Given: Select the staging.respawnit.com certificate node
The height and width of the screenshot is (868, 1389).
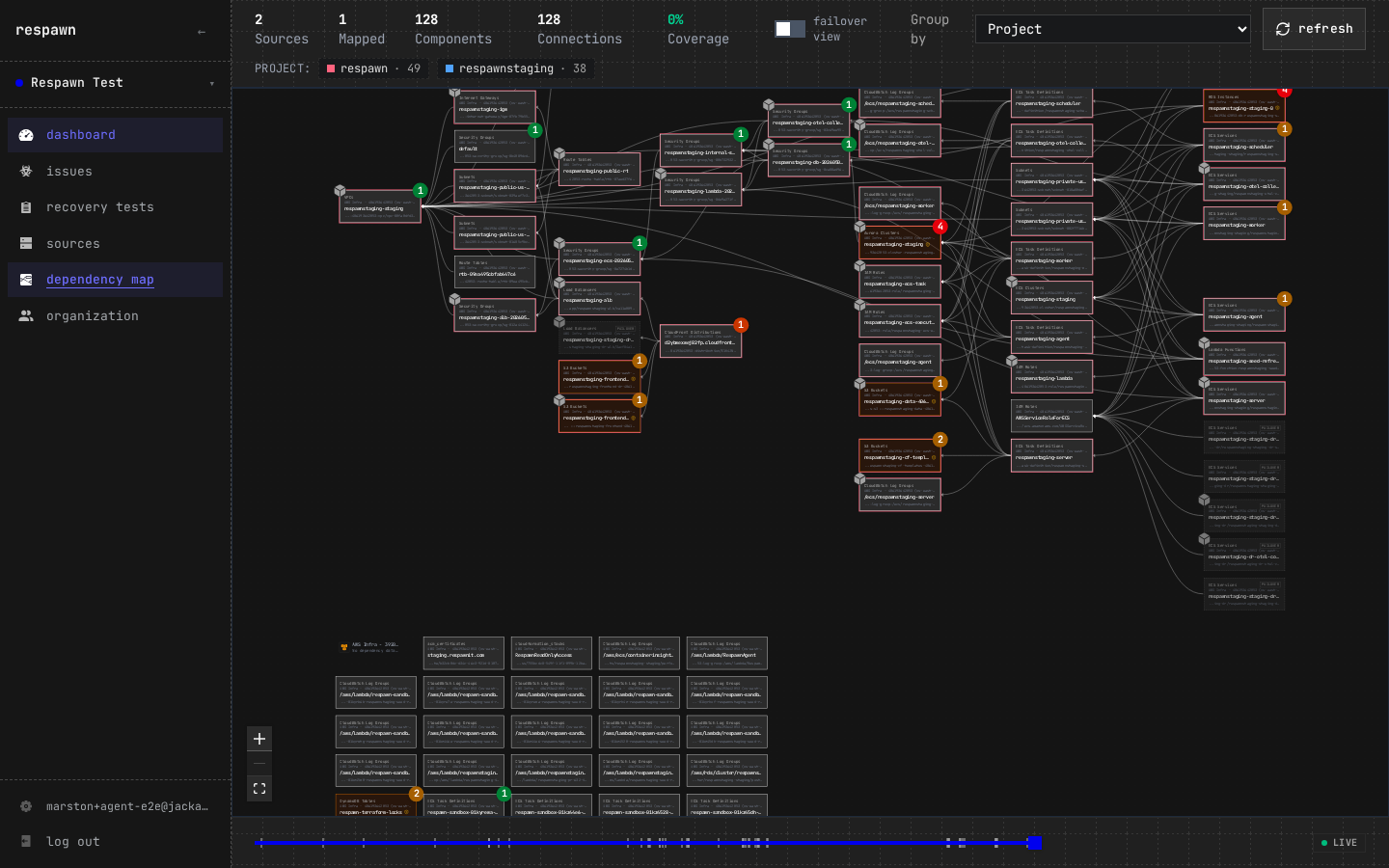Looking at the screenshot, I should pos(464,653).
